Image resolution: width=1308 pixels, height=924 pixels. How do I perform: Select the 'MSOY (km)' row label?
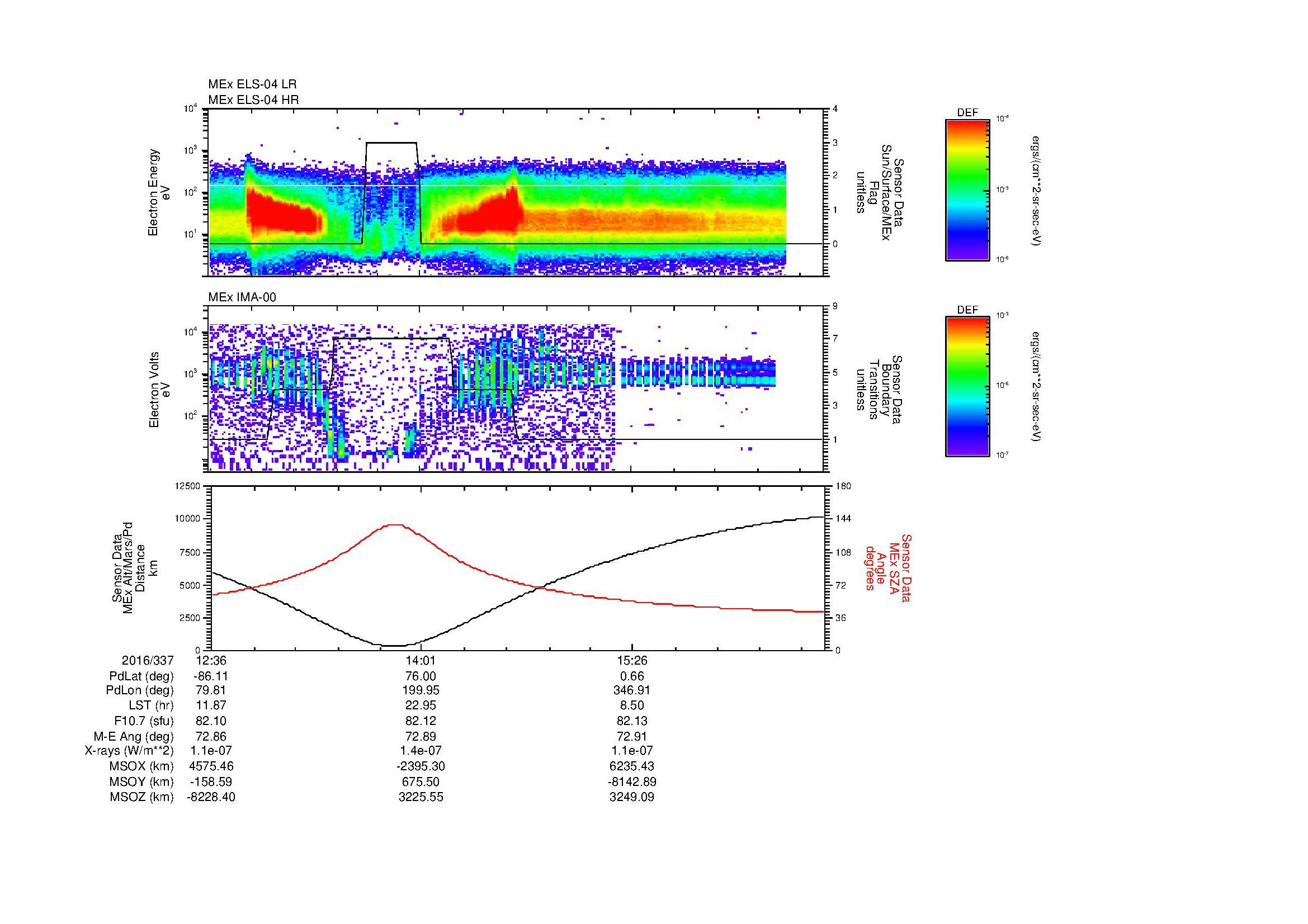tap(141, 781)
